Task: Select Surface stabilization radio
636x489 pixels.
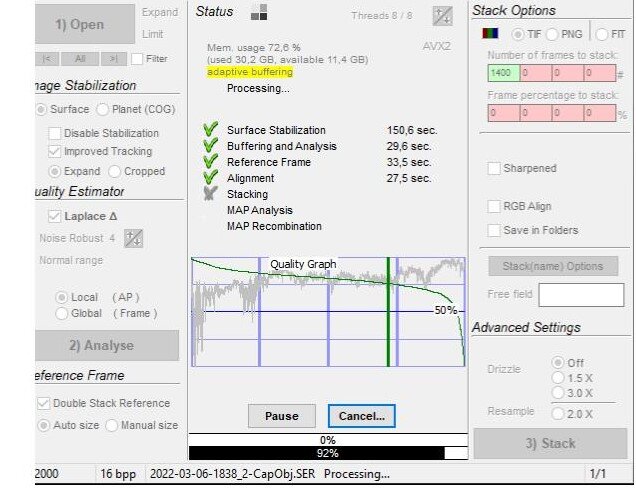Action: [41, 109]
